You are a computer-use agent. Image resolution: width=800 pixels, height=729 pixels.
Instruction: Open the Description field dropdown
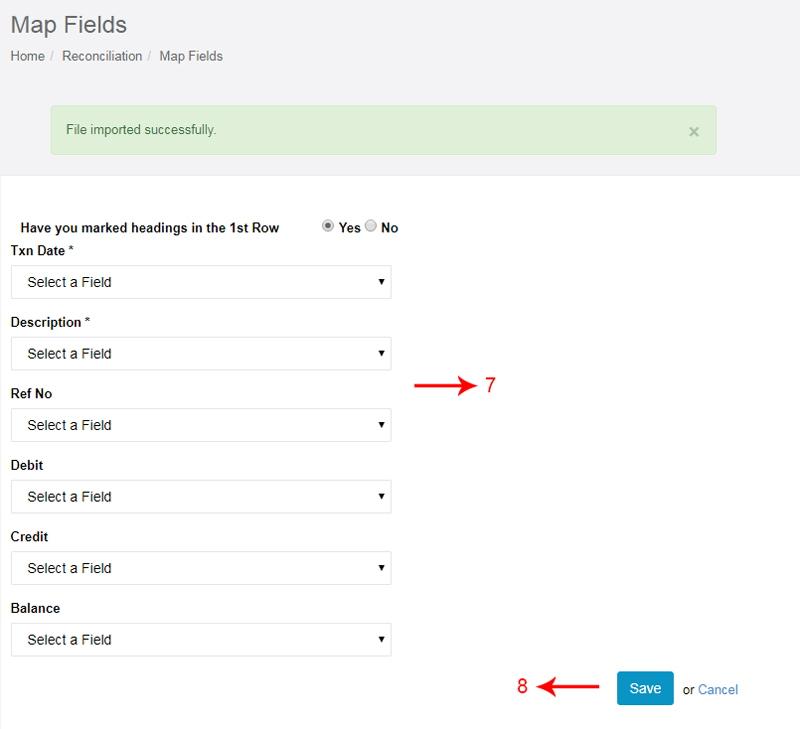tap(201, 354)
